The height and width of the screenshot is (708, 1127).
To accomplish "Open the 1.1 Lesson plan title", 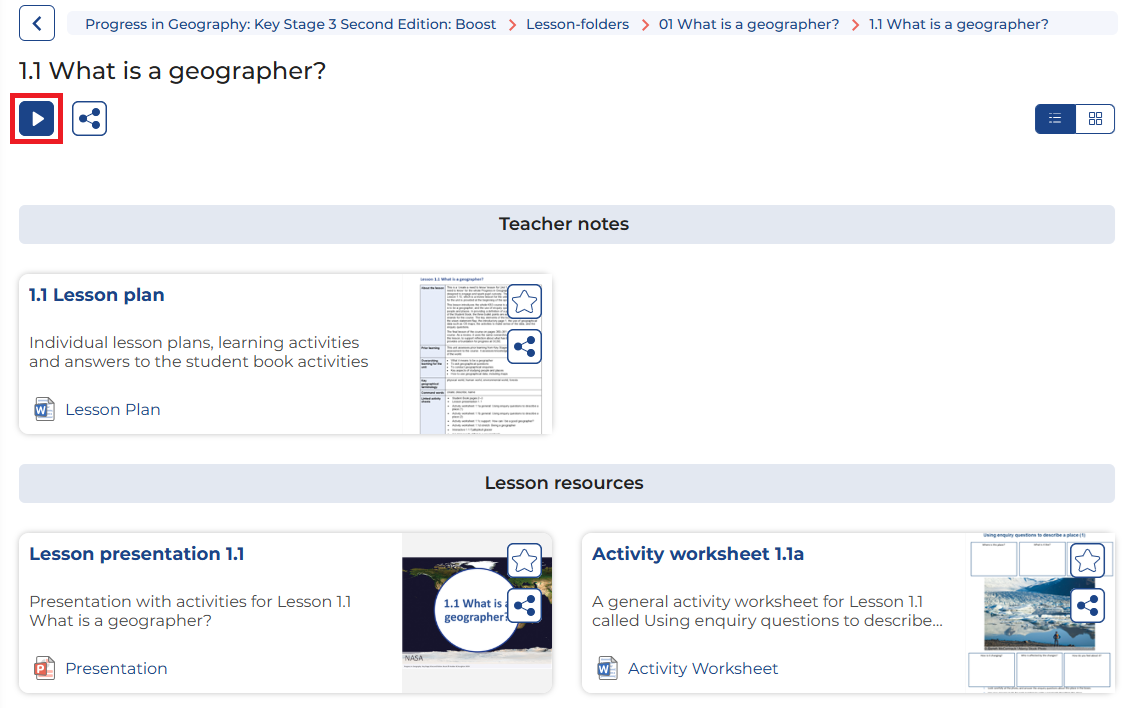I will click(x=96, y=295).
